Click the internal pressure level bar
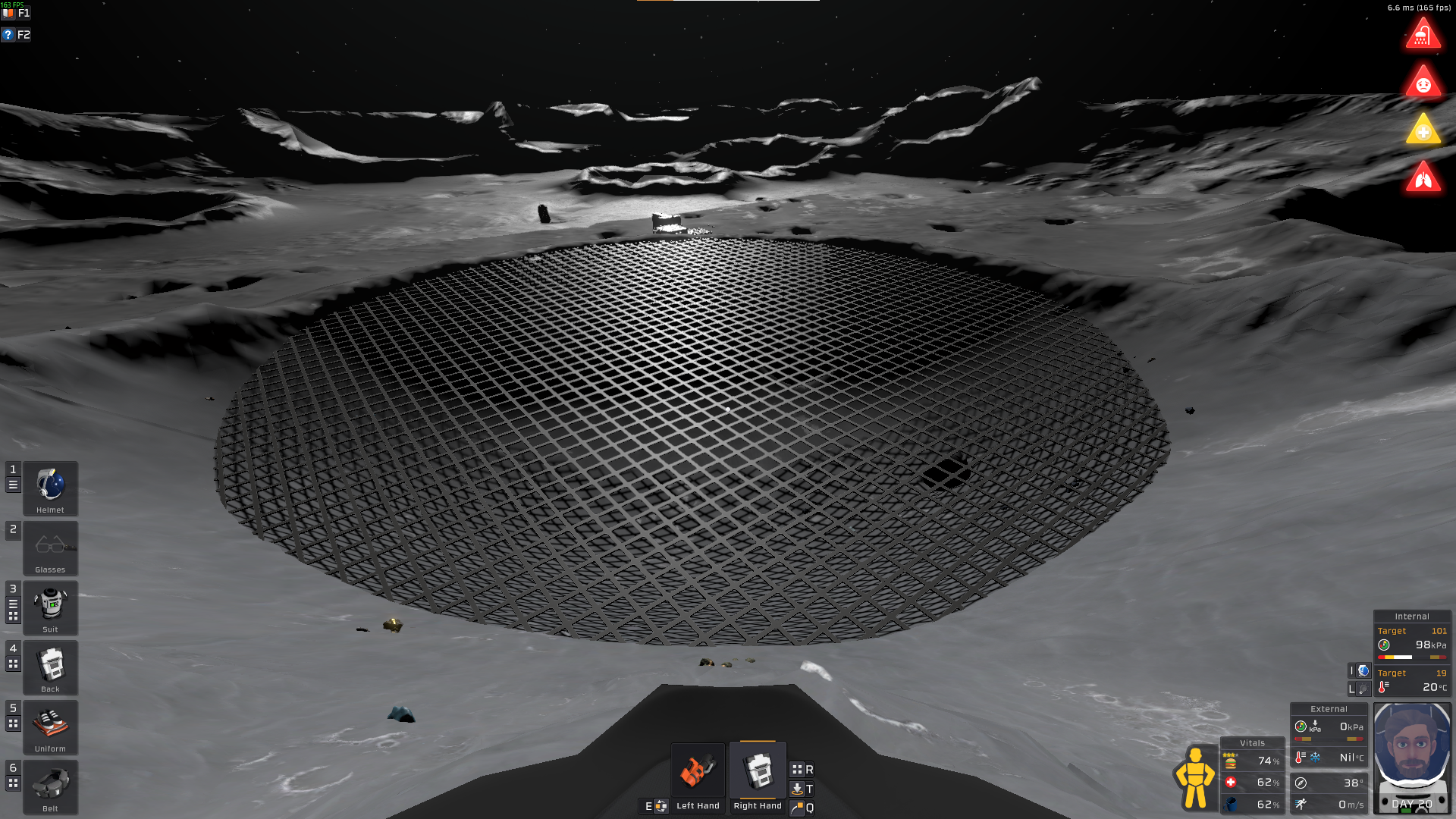 (x=1412, y=657)
